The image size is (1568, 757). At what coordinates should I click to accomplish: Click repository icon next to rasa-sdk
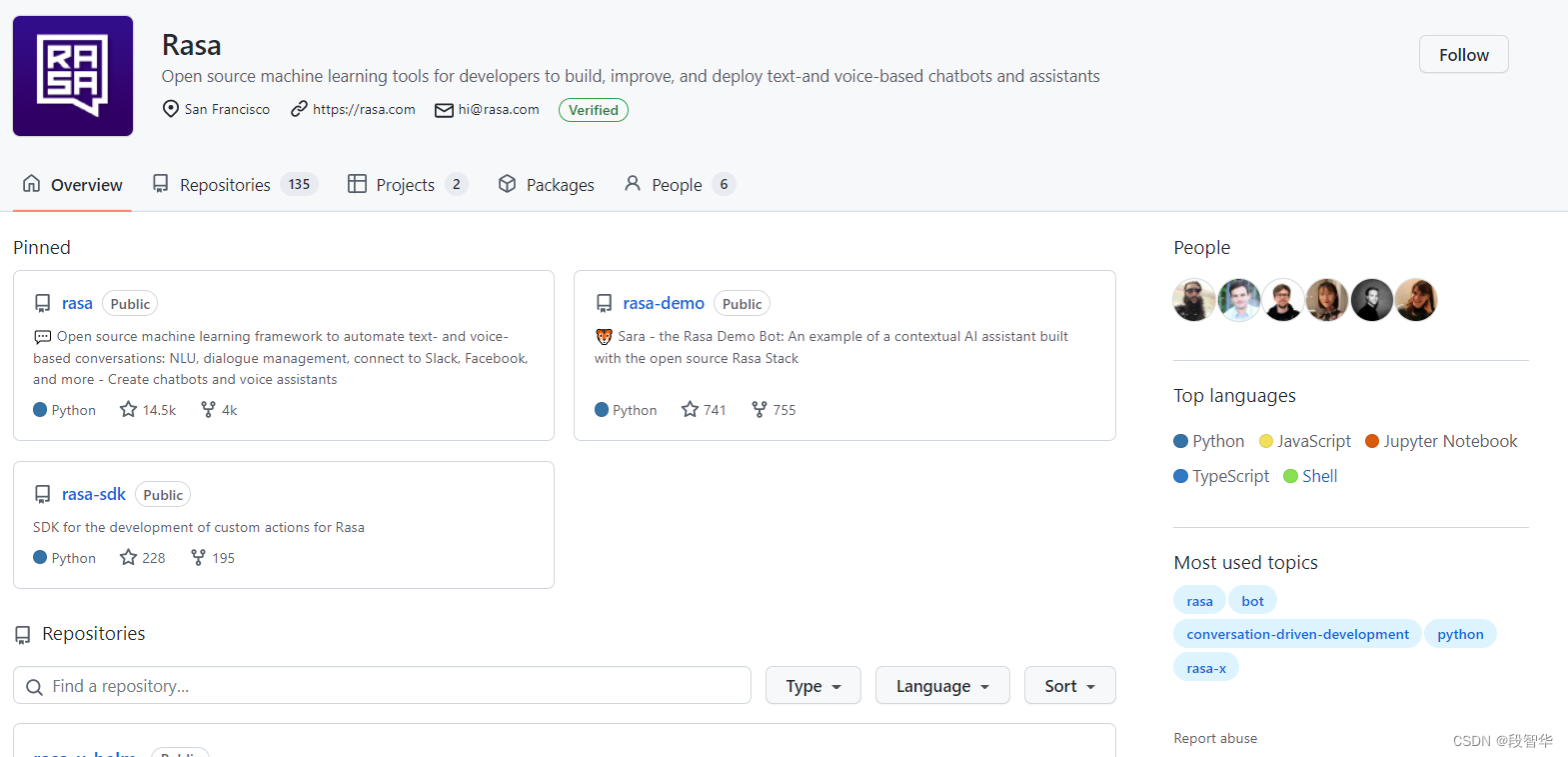[x=42, y=494]
